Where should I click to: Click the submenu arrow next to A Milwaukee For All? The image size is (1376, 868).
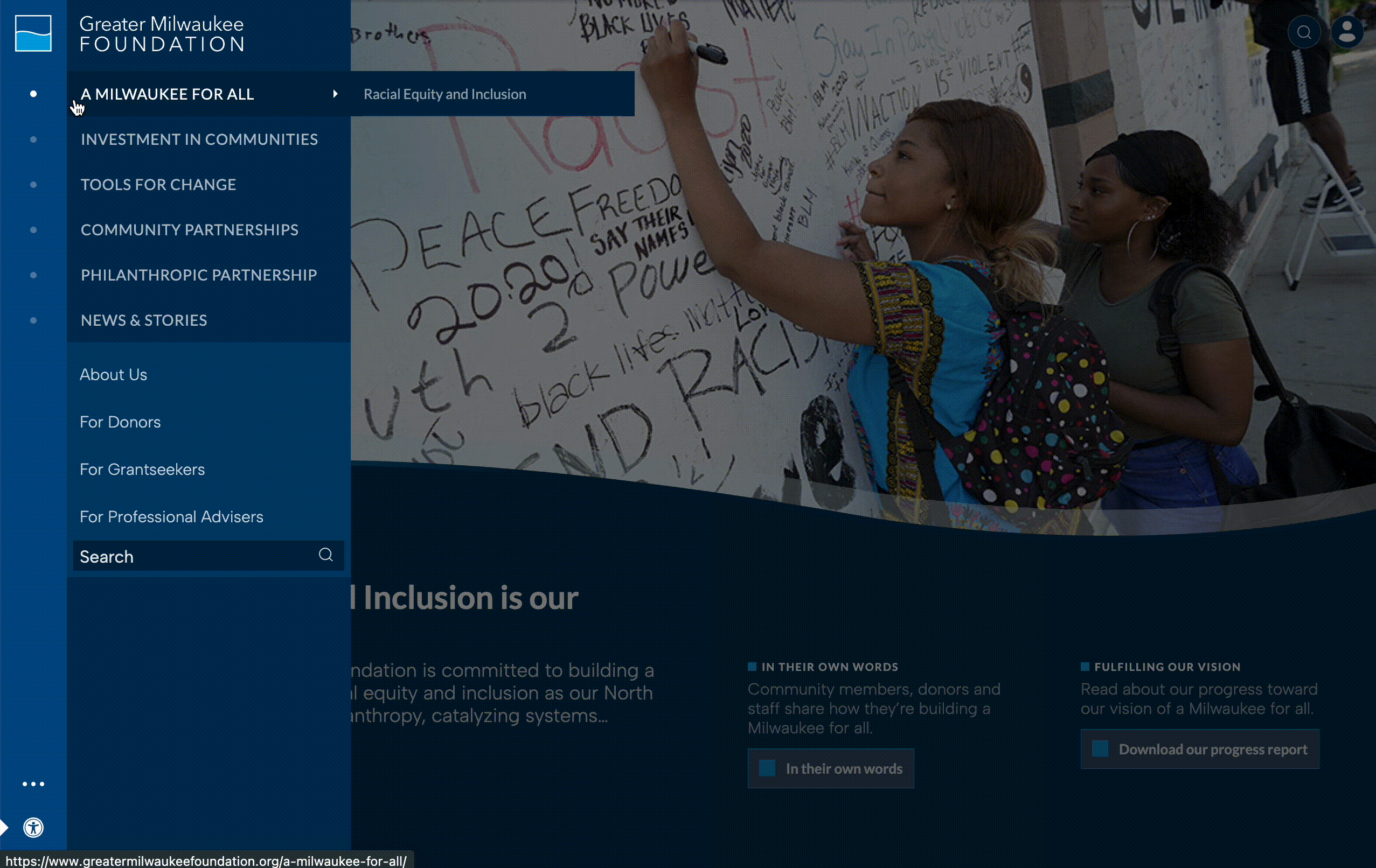click(x=335, y=93)
